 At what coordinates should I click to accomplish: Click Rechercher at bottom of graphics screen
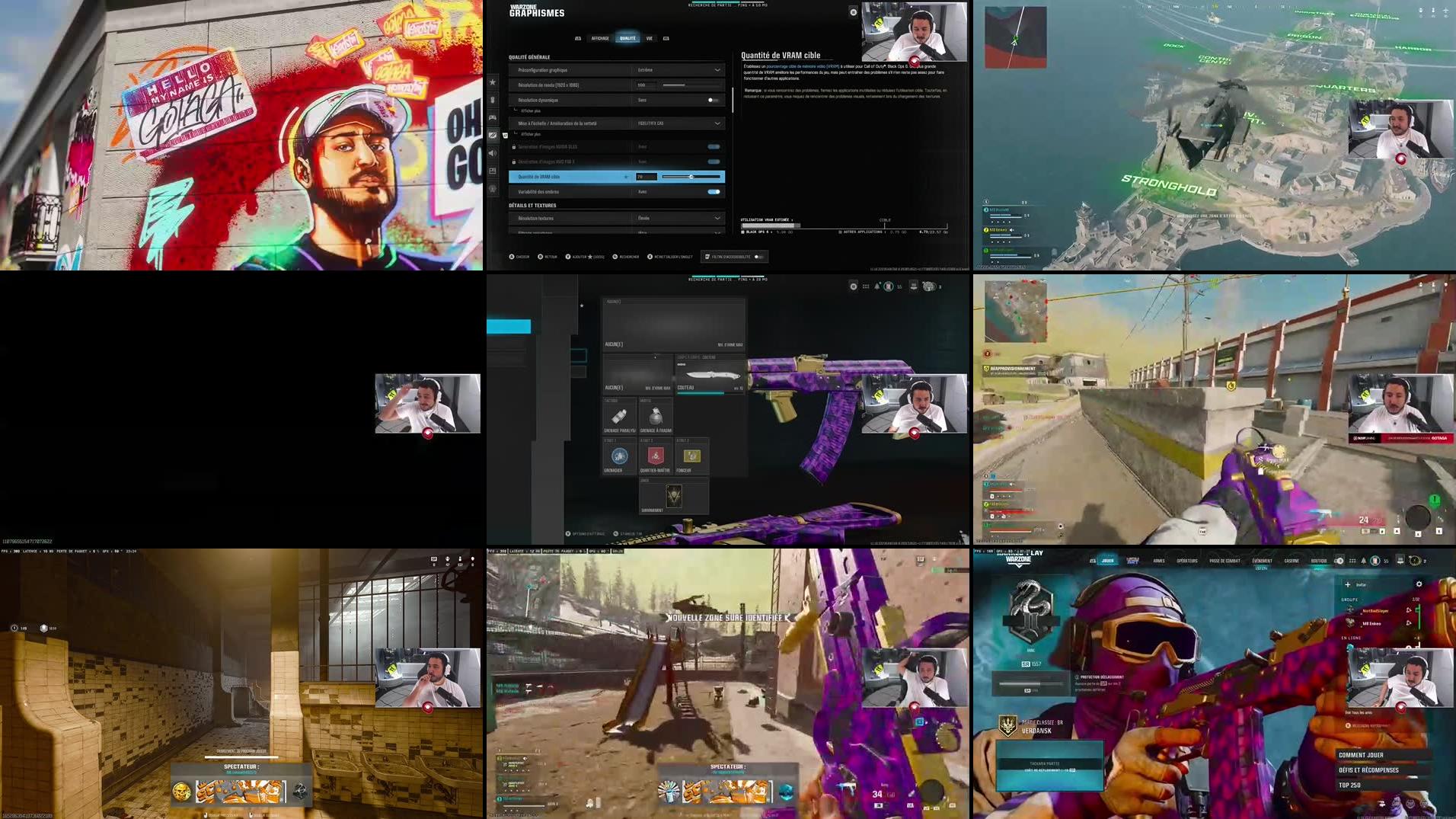click(x=626, y=257)
